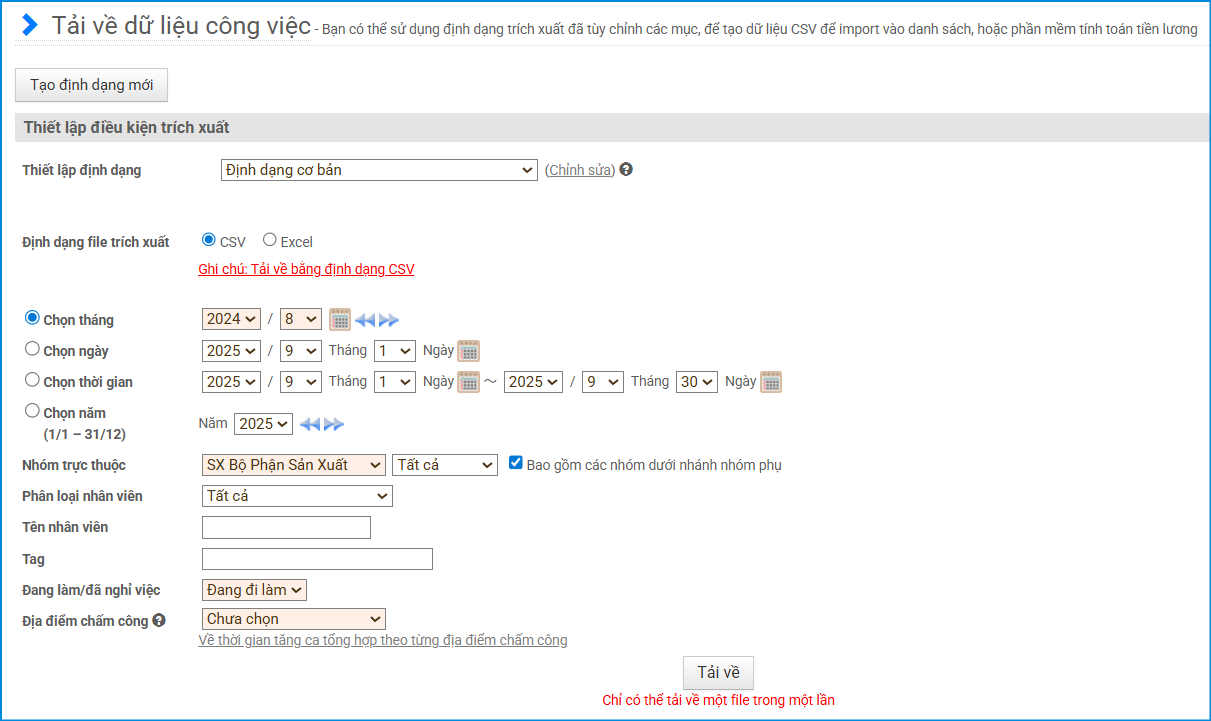Click help icon next to Chỉnh sửa

626,169
